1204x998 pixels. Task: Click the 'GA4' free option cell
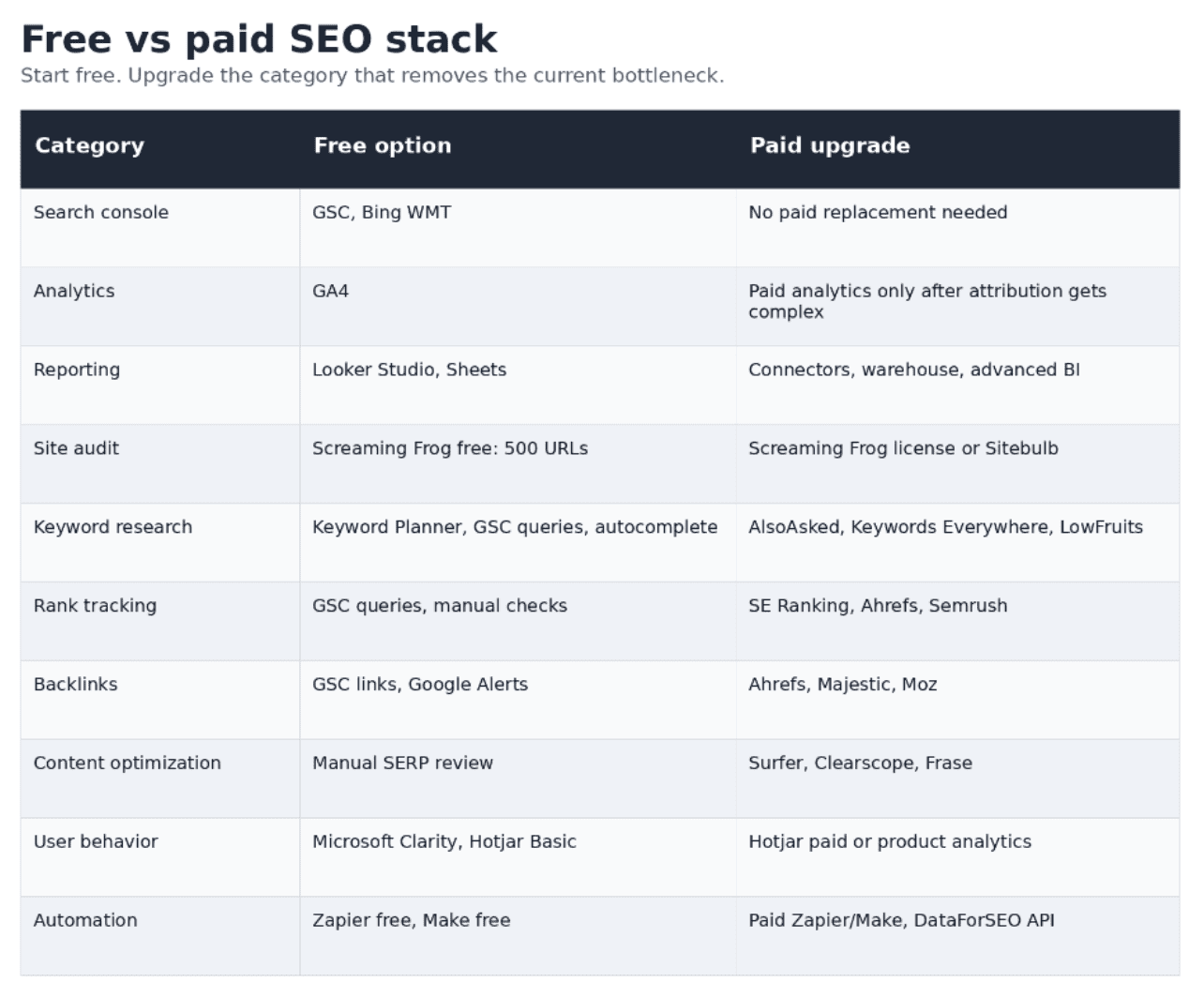click(x=519, y=307)
